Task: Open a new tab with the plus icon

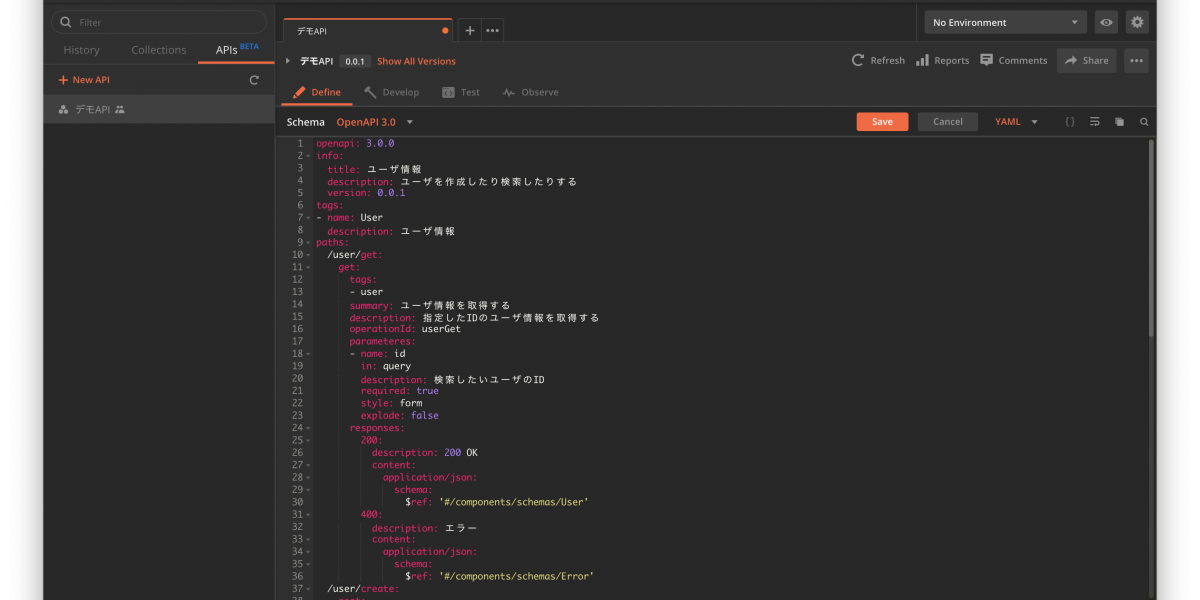Action: [x=470, y=31]
